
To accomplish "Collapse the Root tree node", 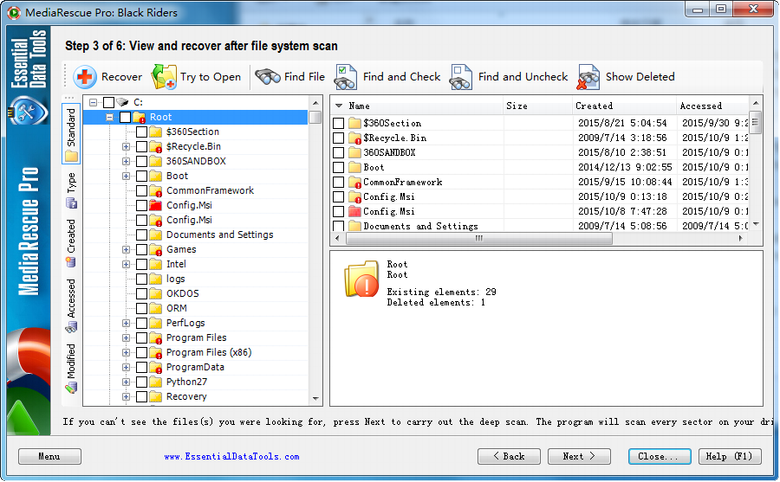I will coord(110,118).
